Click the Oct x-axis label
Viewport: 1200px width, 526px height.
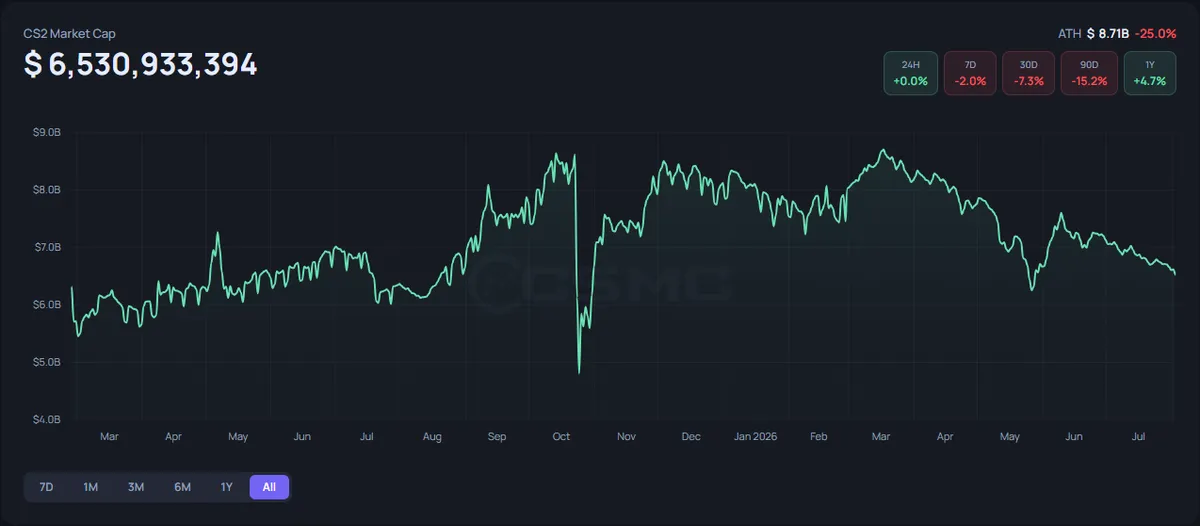(561, 437)
